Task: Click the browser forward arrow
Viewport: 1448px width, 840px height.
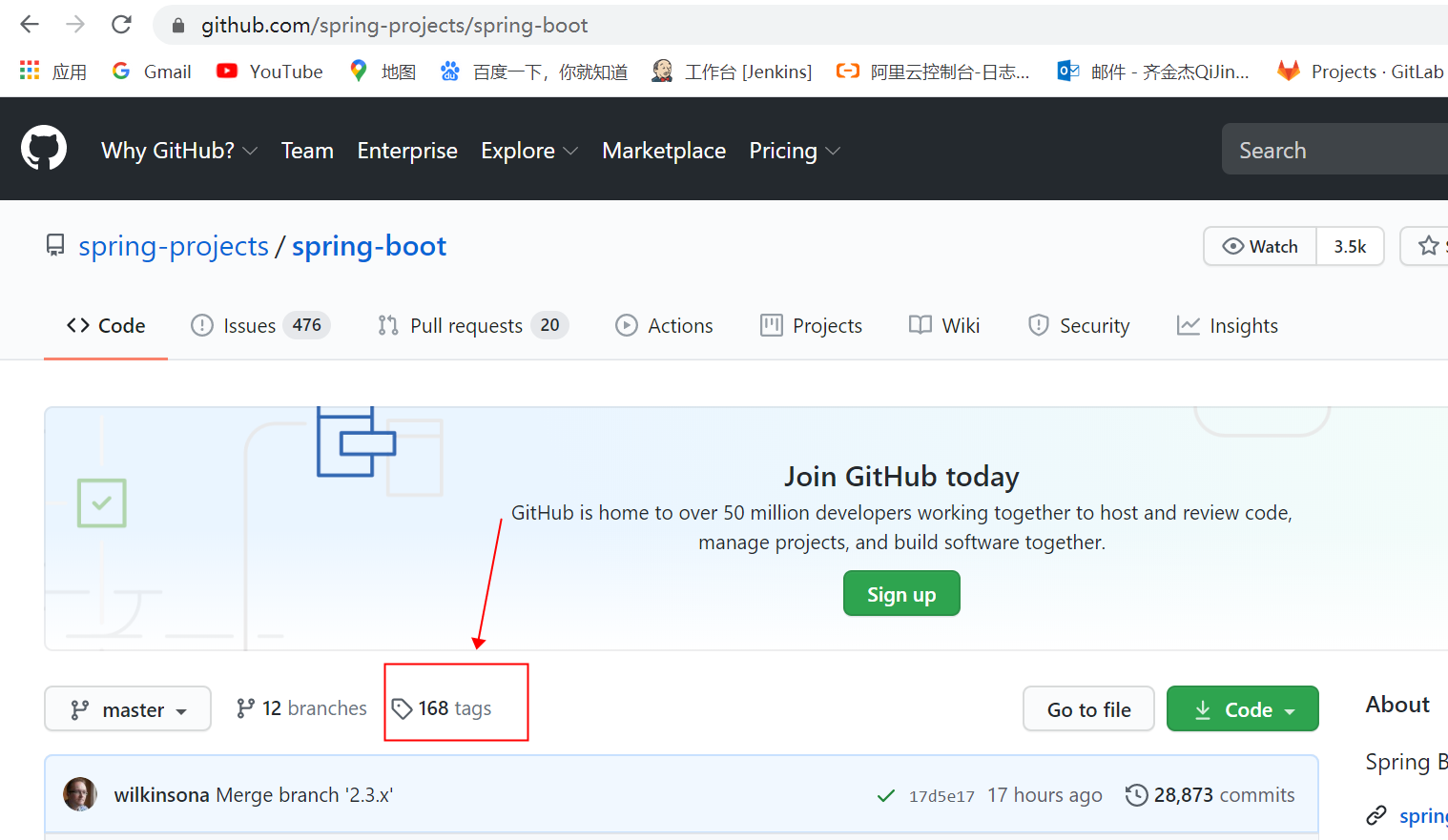Action: (75, 25)
